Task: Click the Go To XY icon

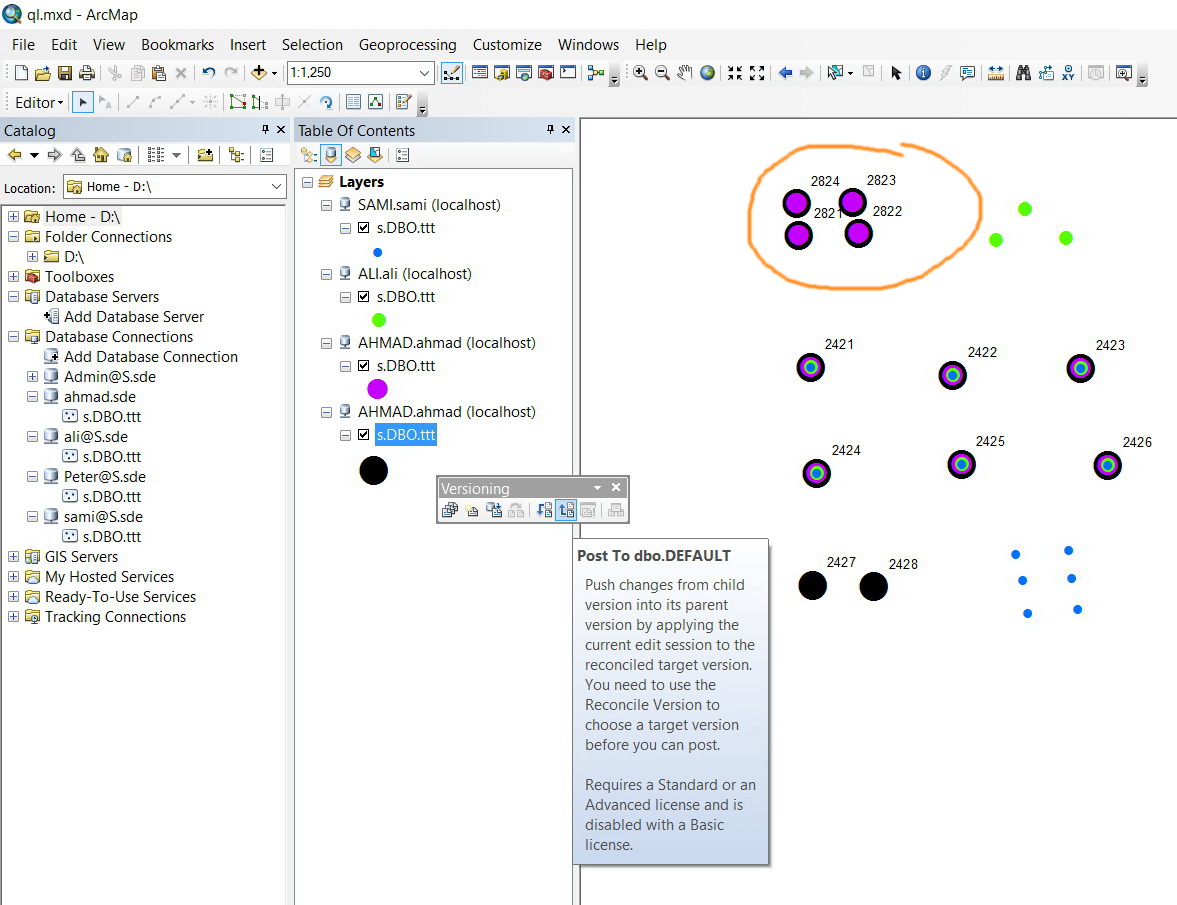Action: 1067,73
